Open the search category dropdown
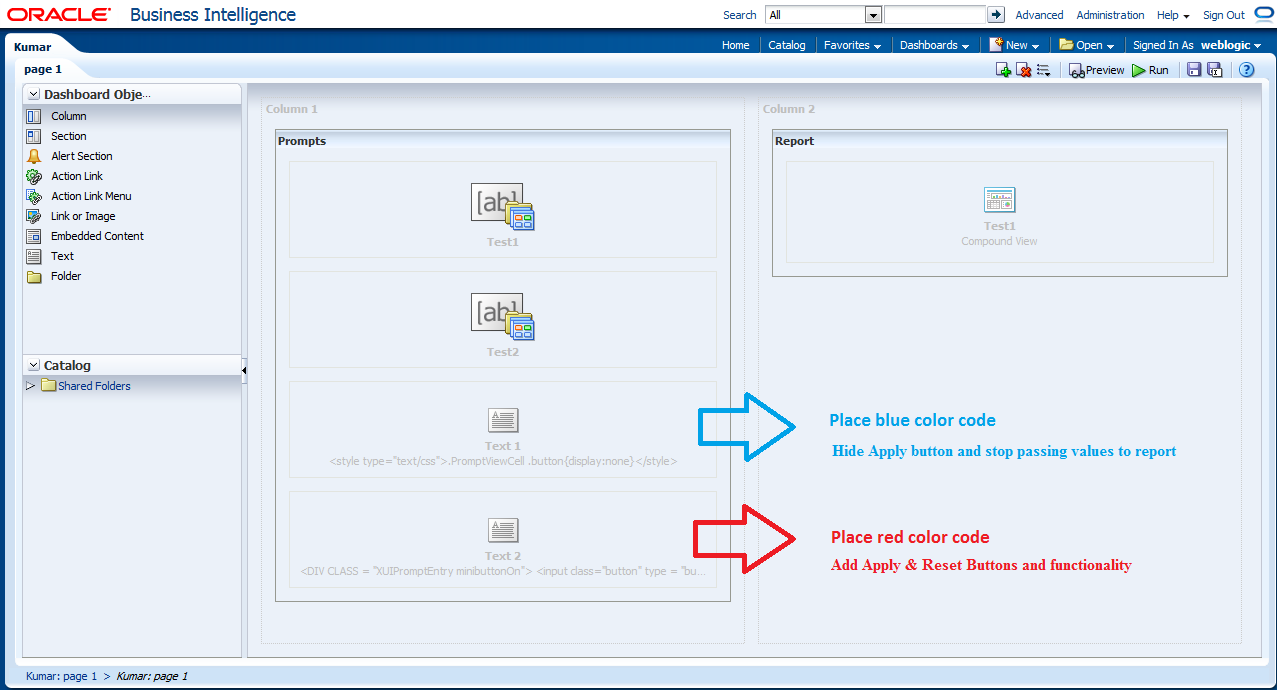 pyautogui.click(x=872, y=14)
